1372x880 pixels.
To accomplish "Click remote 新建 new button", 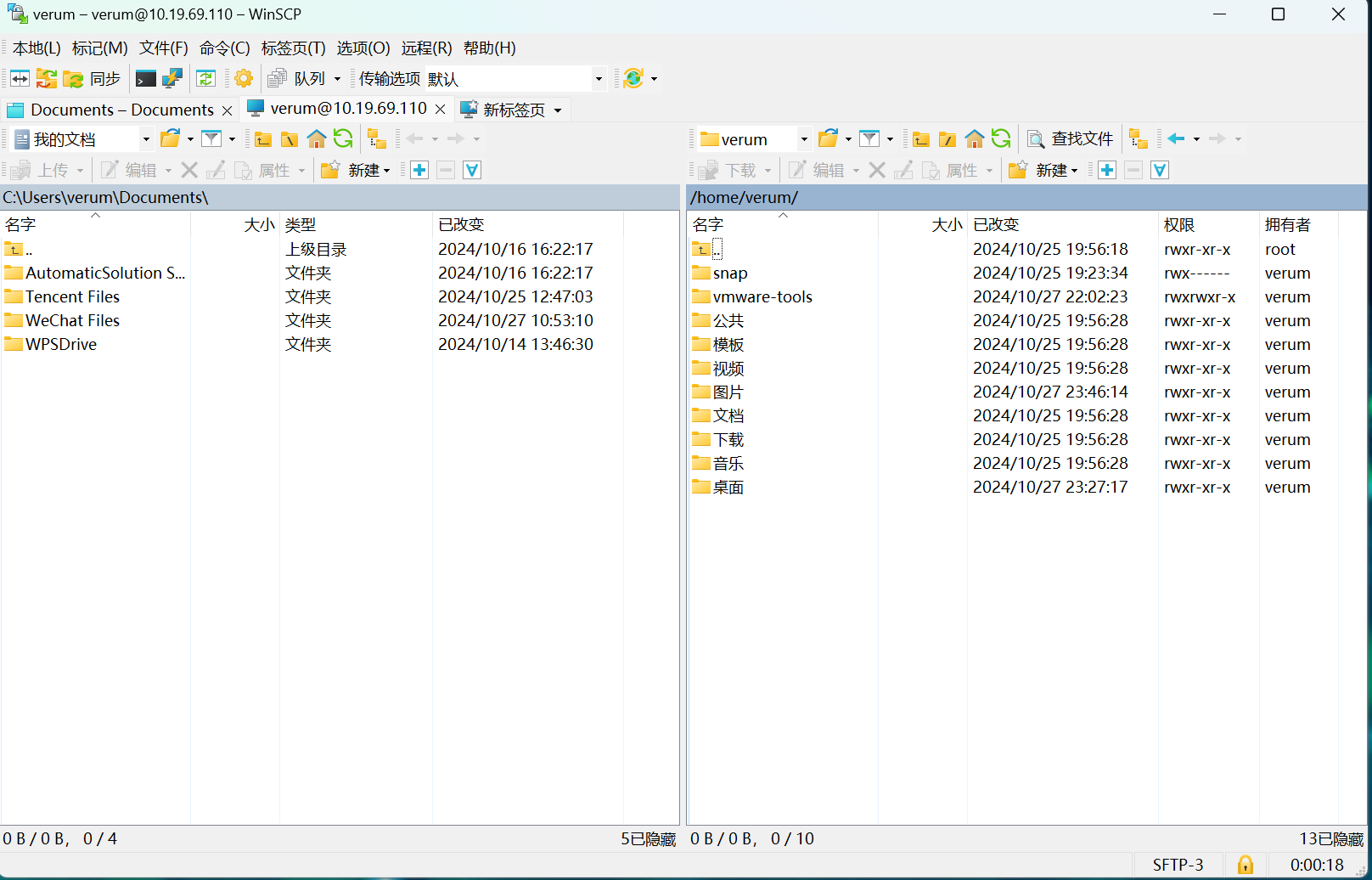I will tap(1043, 171).
